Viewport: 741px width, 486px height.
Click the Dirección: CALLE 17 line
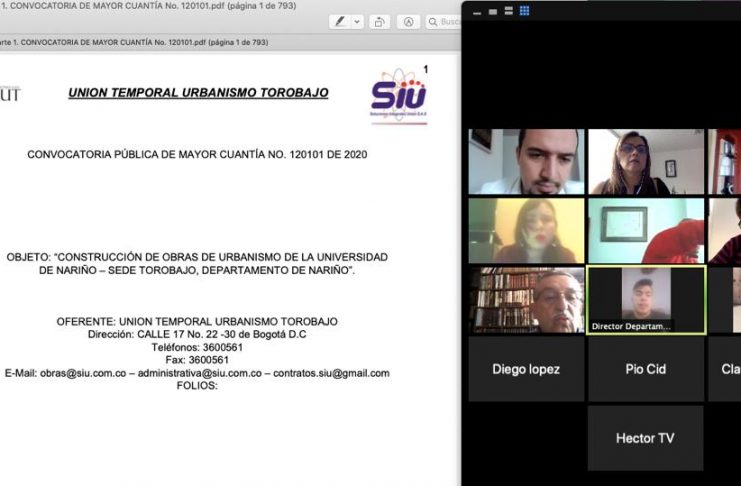coord(197,334)
